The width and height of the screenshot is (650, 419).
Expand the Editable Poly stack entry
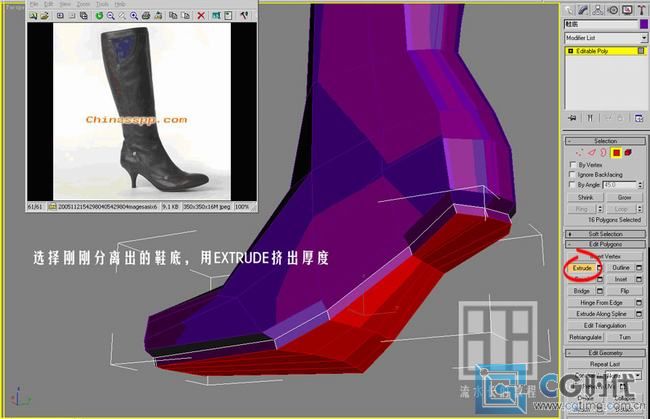click(x=570, y=51)
